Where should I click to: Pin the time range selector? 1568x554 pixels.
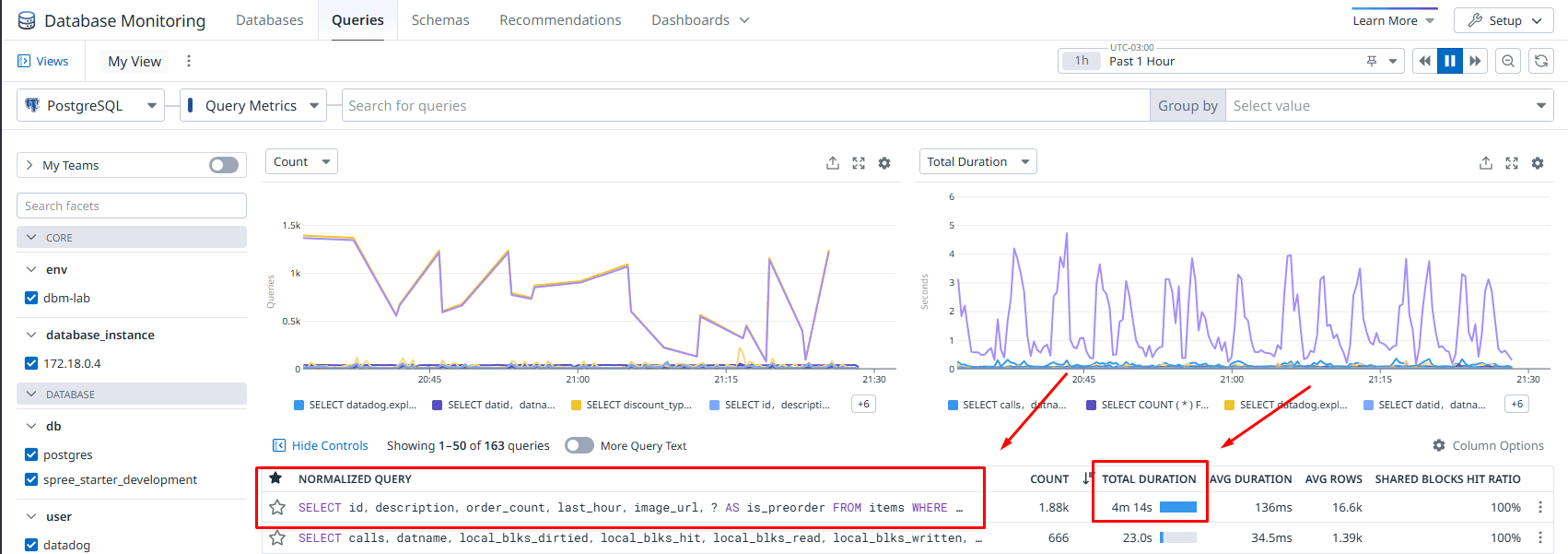click(x=1372, y=61)
